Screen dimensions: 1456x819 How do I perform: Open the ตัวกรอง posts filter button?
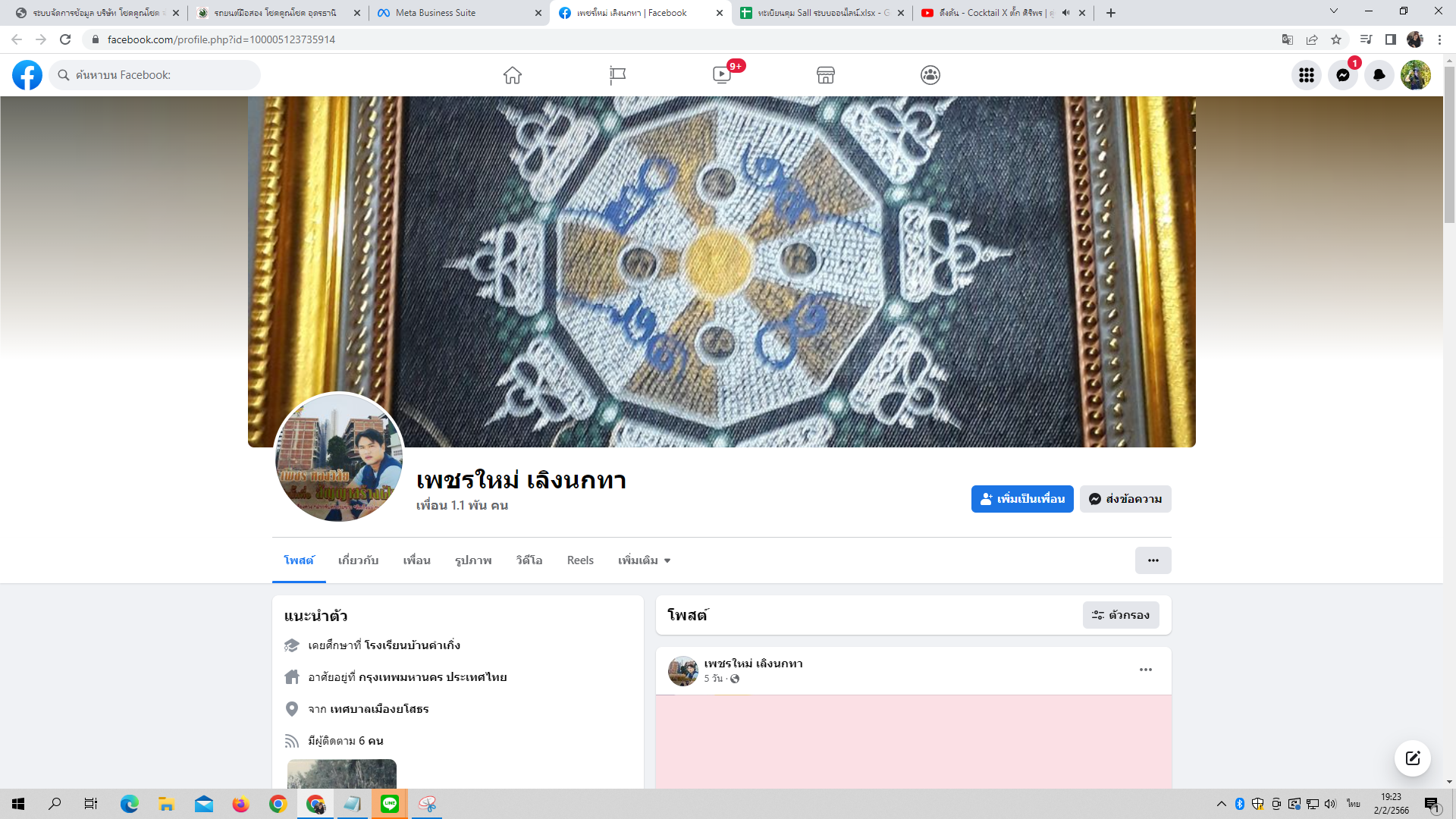coord(1121,615)
